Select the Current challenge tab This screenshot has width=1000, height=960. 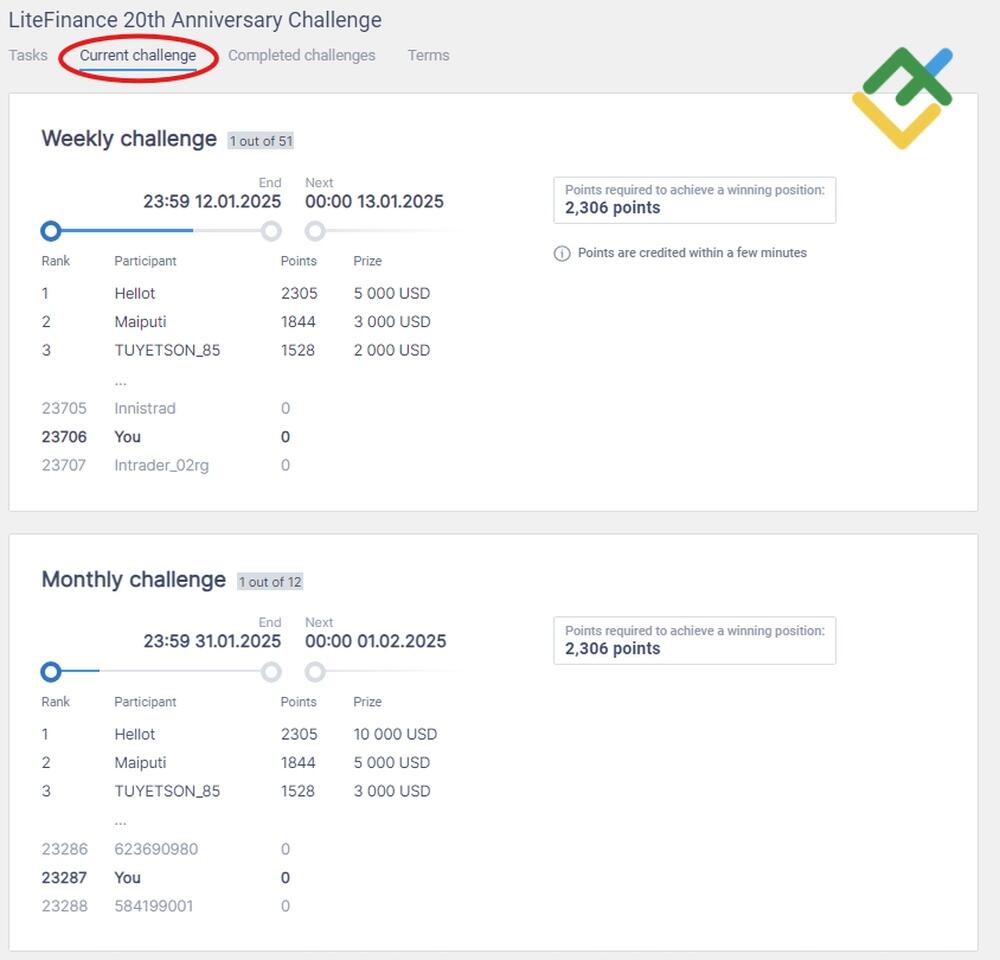pyautogui.click(x=138, y=55)
